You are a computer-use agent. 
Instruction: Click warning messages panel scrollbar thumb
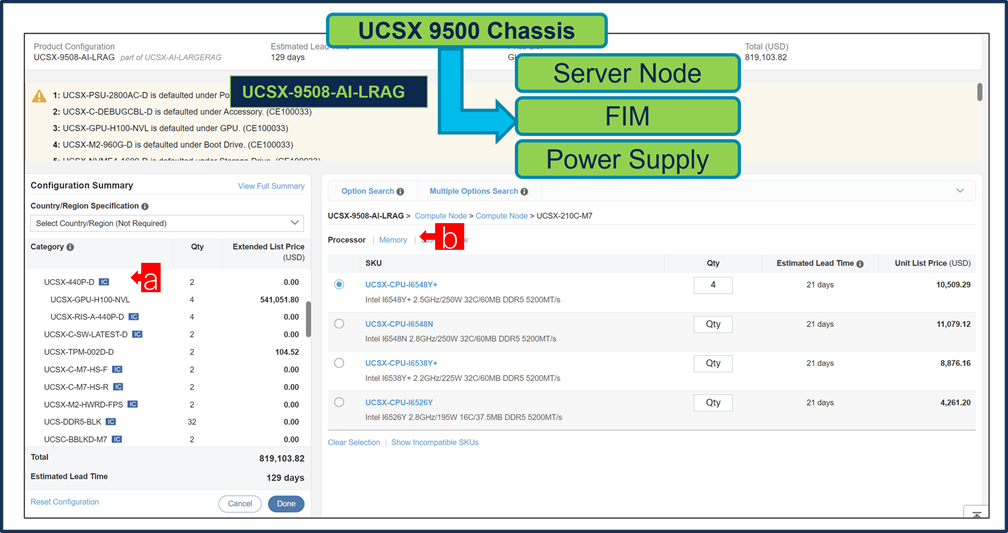(980, 92)
